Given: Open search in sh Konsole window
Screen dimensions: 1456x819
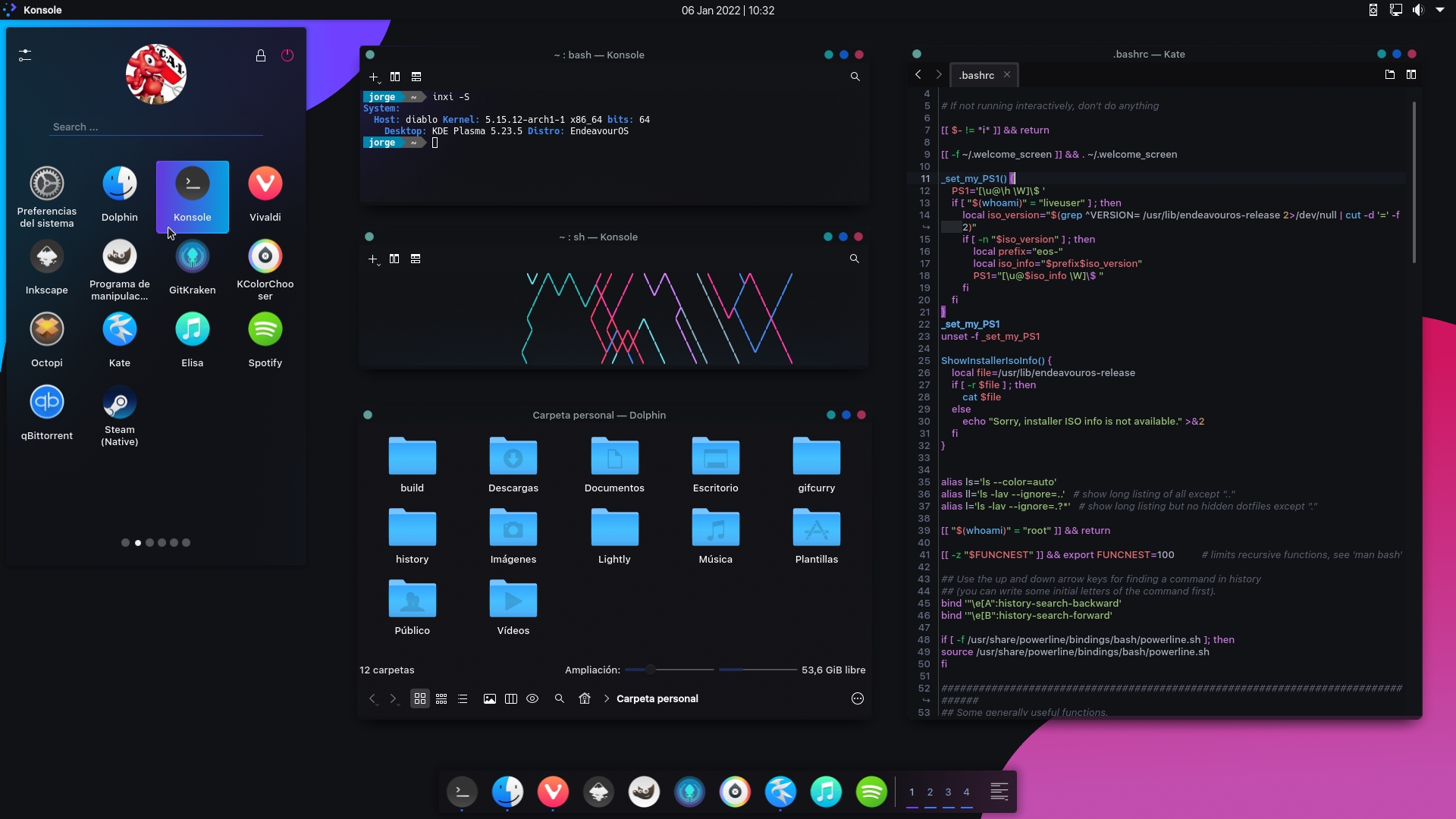Looking at the screenshot, I should click(855, 259).
